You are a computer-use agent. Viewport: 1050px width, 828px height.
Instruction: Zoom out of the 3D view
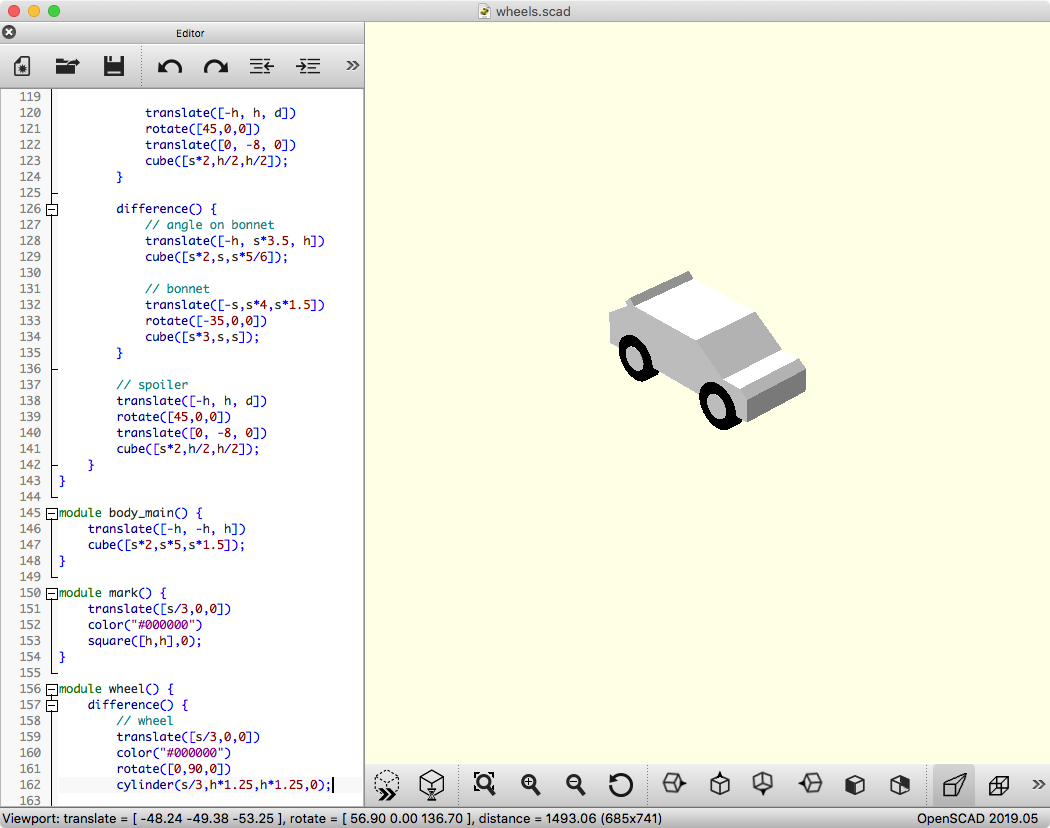576,785
